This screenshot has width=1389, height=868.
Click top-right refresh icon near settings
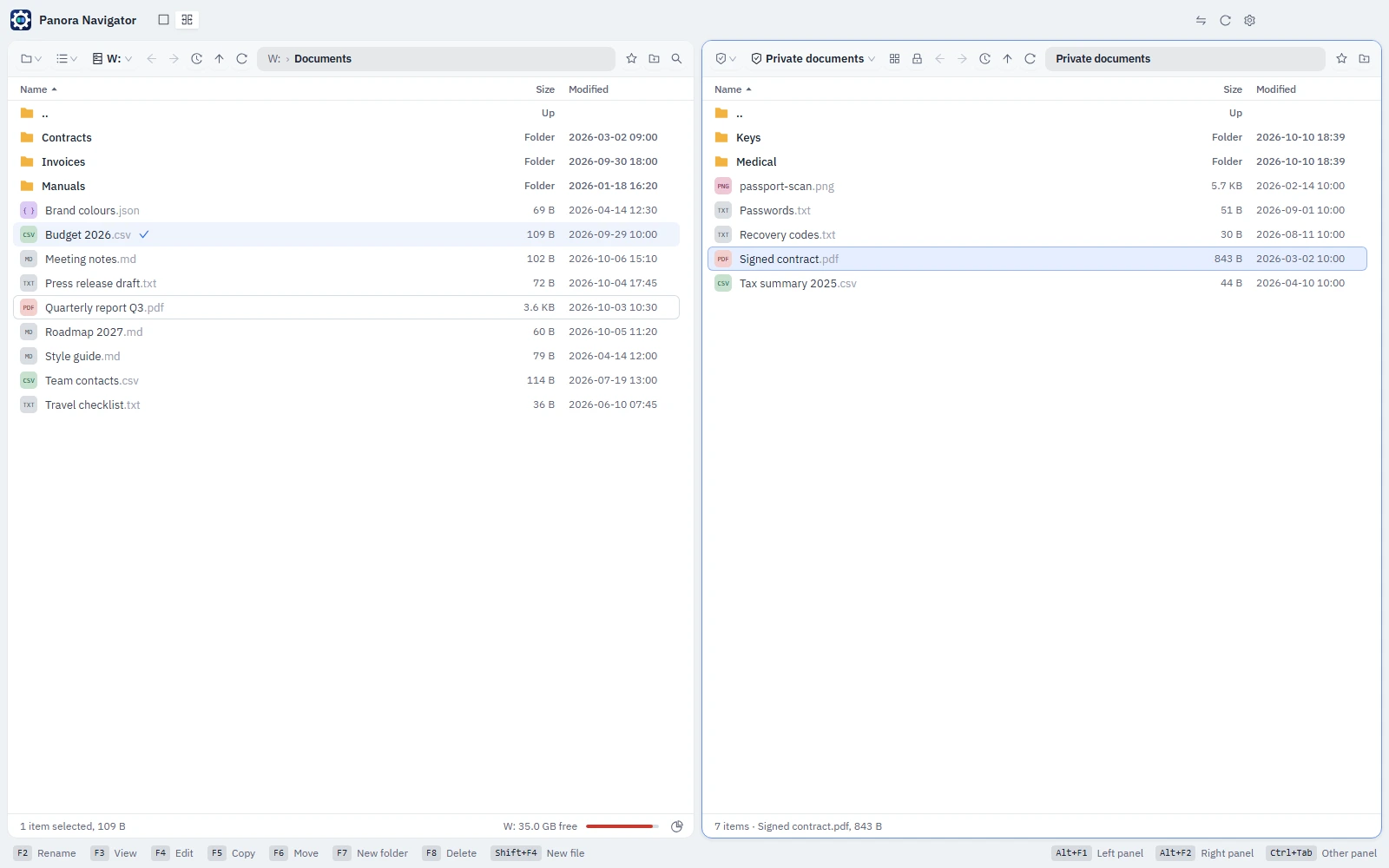[x=1225, y=20]
